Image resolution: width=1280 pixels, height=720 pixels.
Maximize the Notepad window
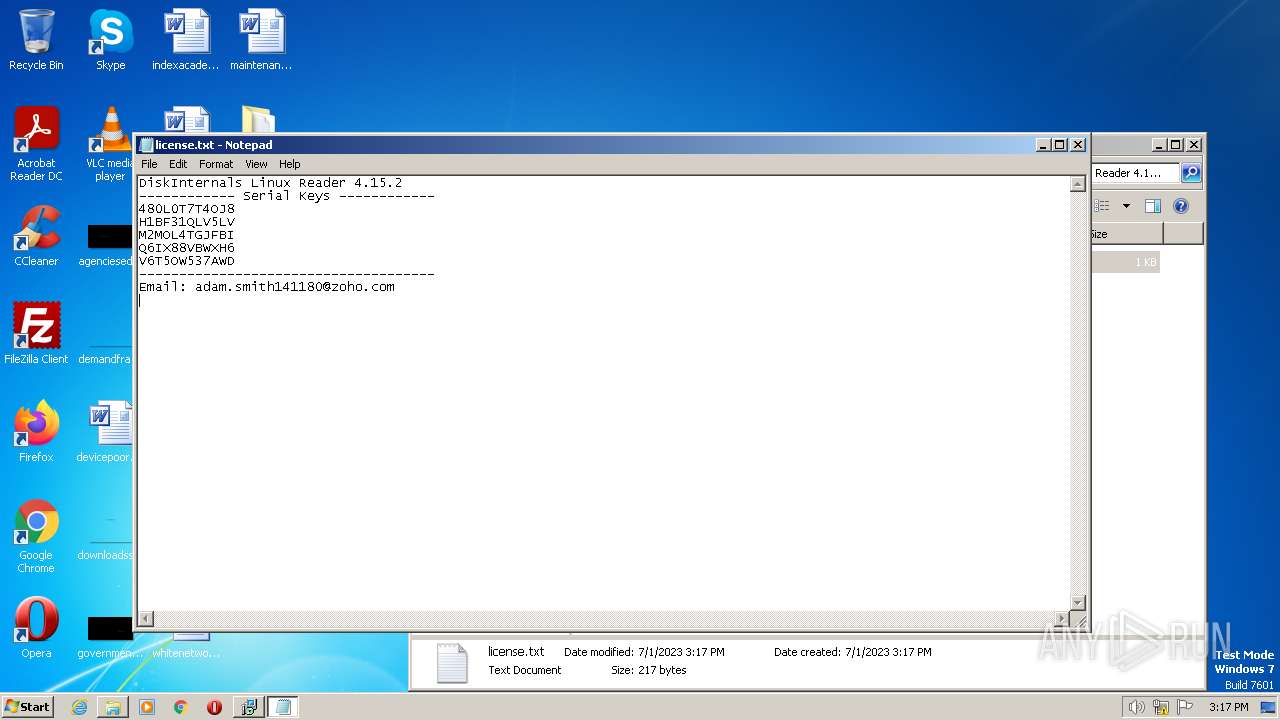1061,145
